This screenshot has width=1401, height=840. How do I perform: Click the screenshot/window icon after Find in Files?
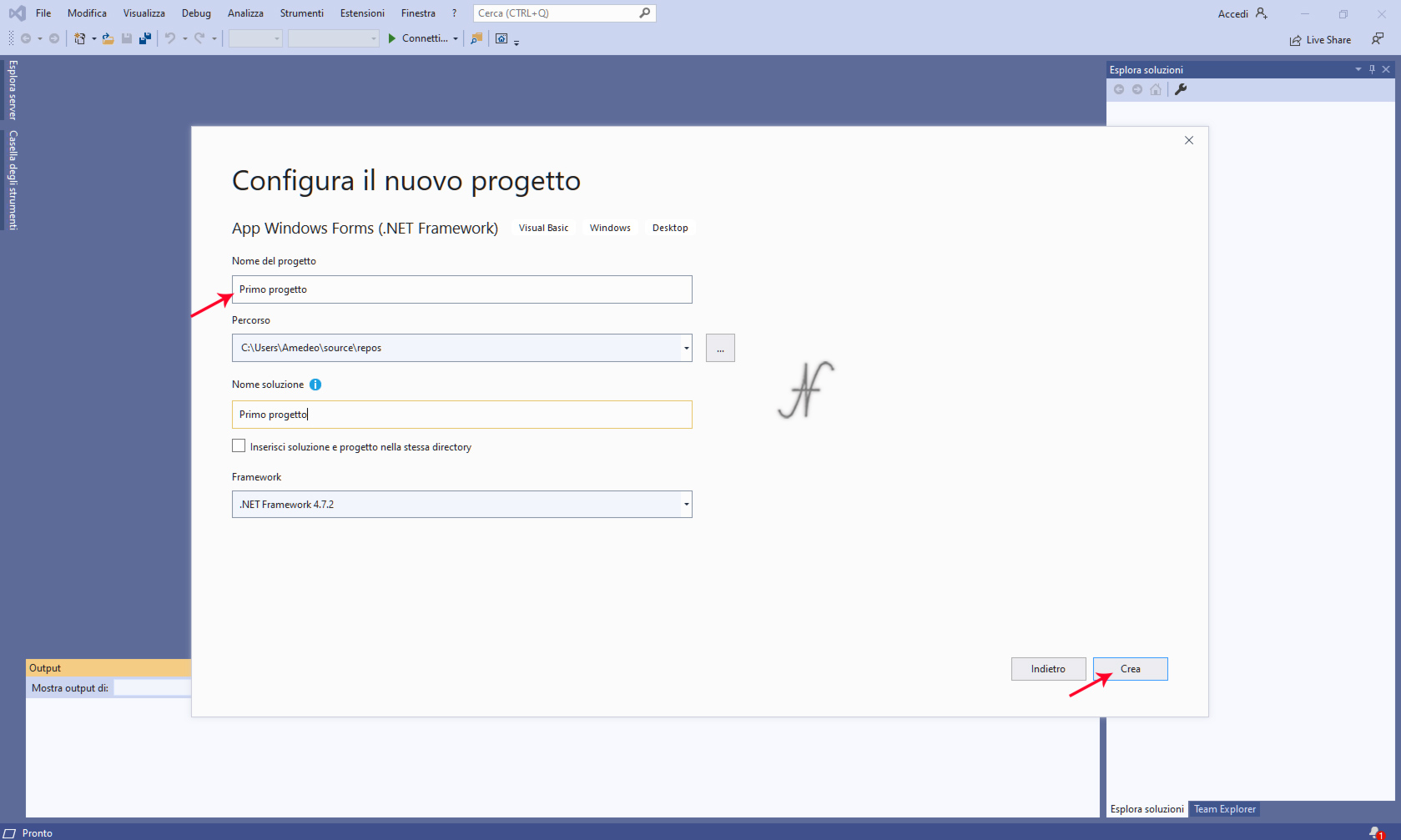coord(501,38)
